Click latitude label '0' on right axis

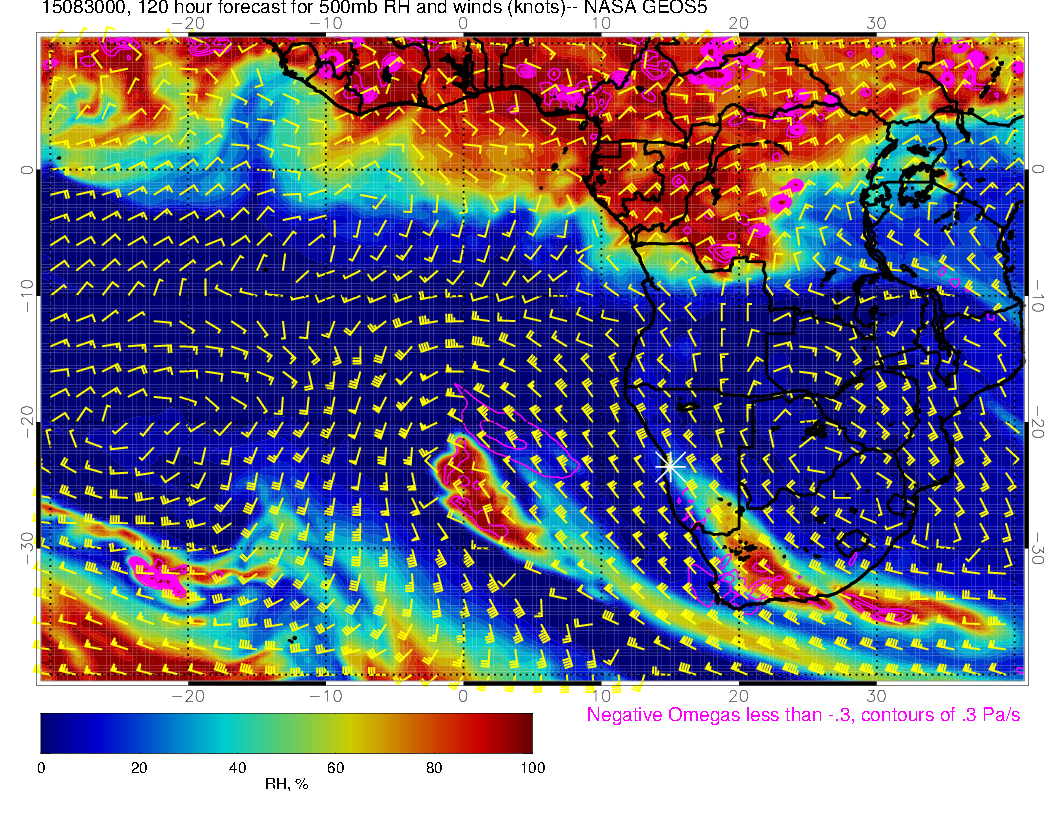(1038, 169)
